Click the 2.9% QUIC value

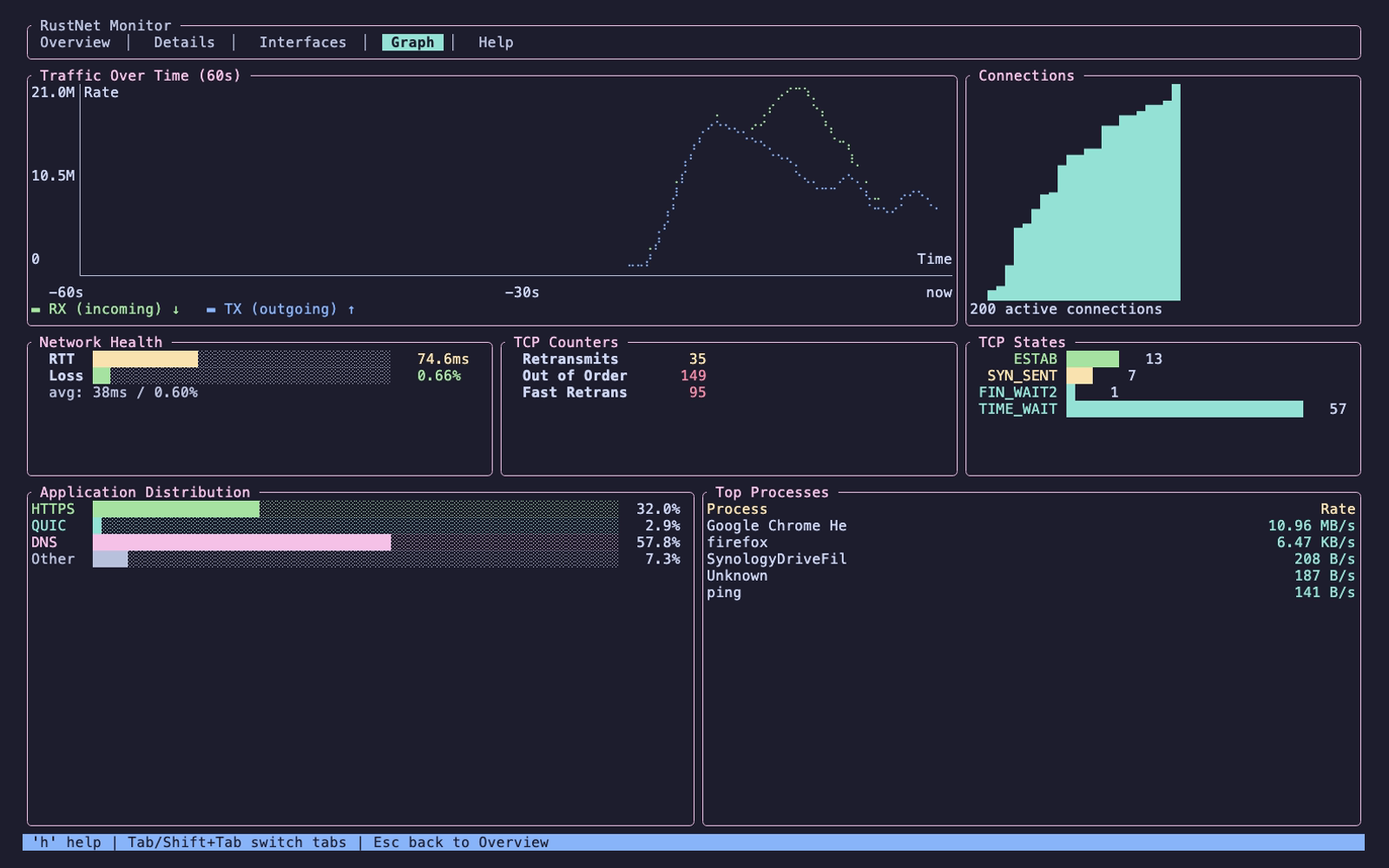pyautogui.click(x=662, y=526)
